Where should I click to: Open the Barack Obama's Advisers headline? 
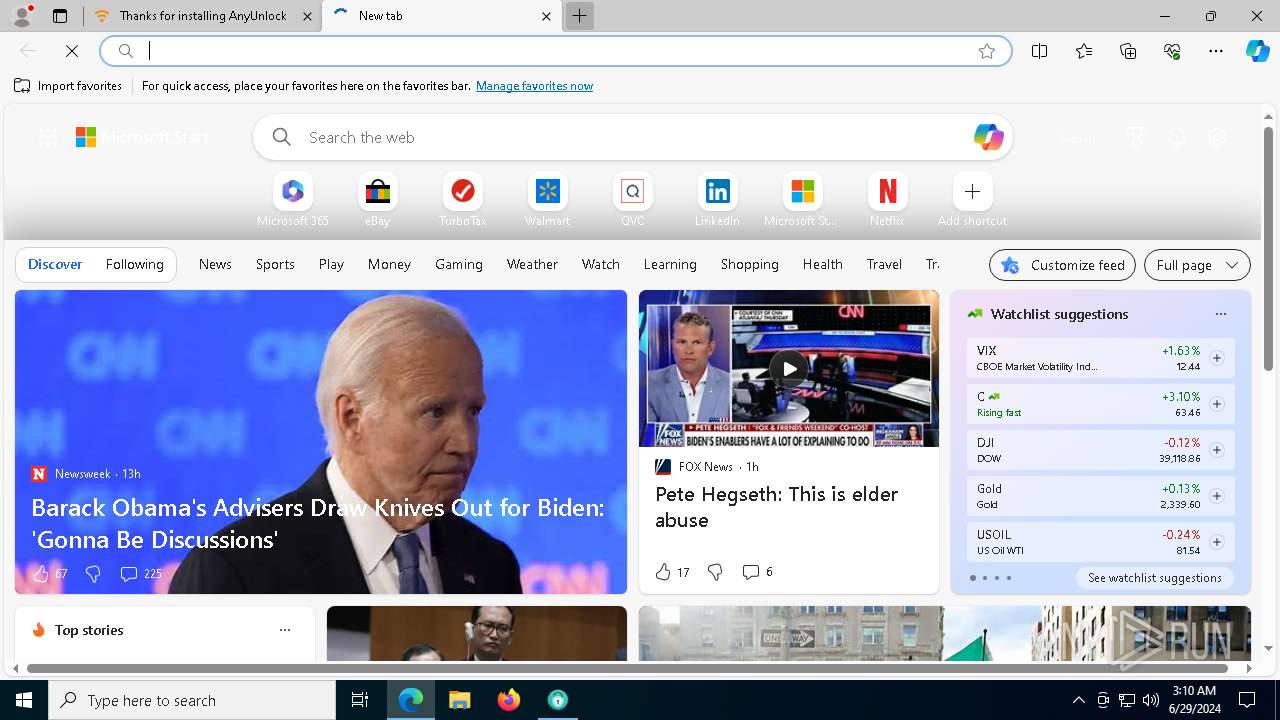[318, 523]
